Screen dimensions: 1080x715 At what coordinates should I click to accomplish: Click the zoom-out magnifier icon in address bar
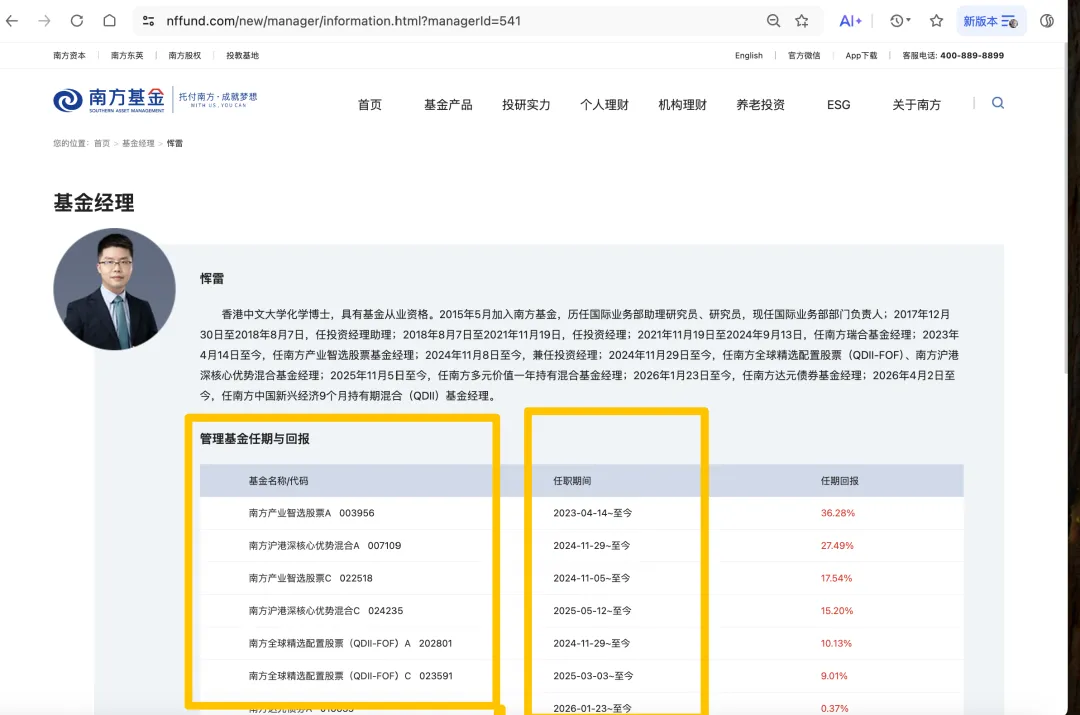(773, 21)
